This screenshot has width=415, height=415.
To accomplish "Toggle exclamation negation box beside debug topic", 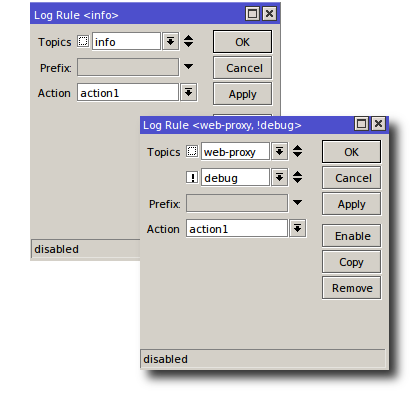I will click(192, 177).
